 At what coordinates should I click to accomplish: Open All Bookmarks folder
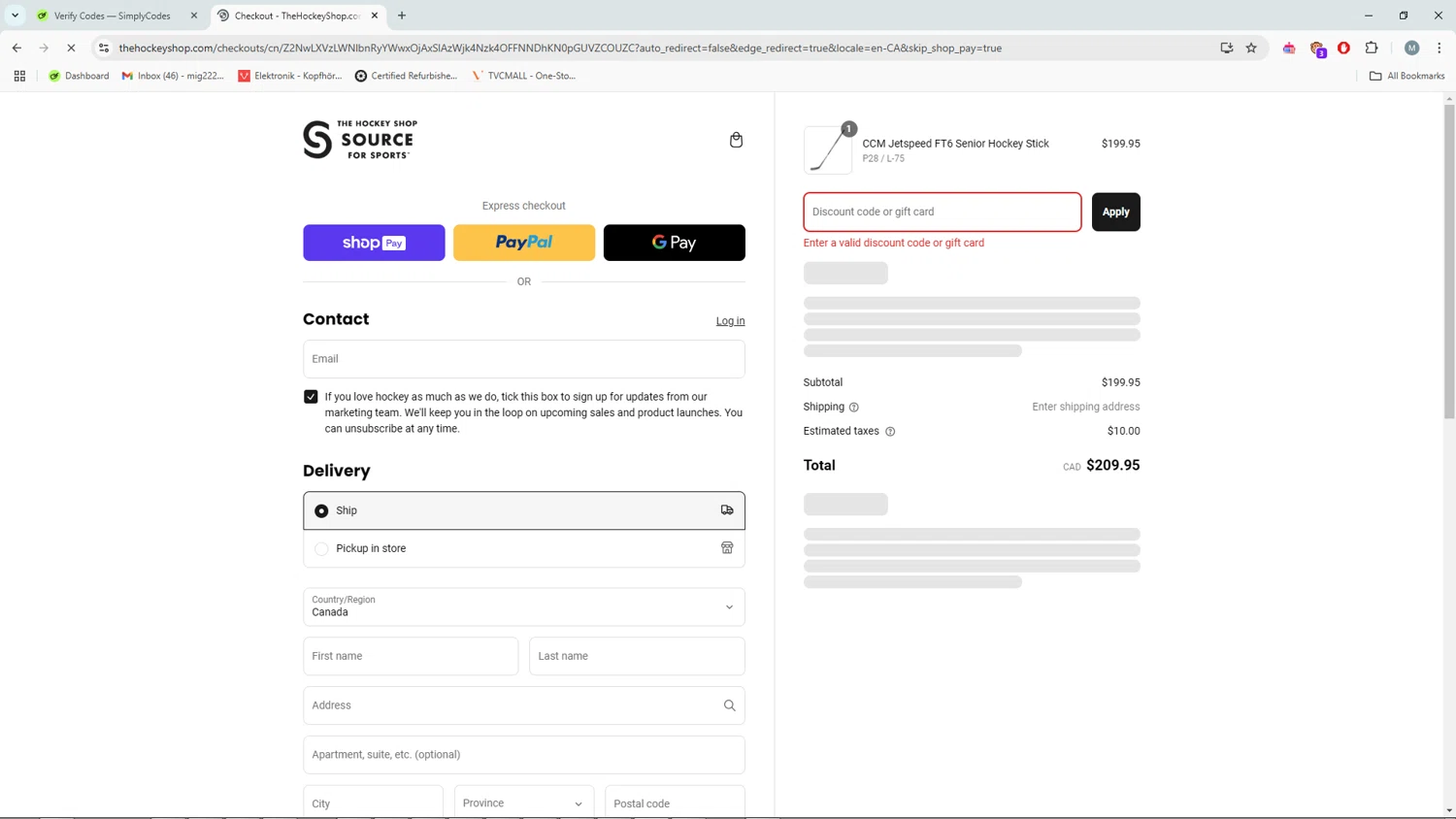pos(1406,76)
